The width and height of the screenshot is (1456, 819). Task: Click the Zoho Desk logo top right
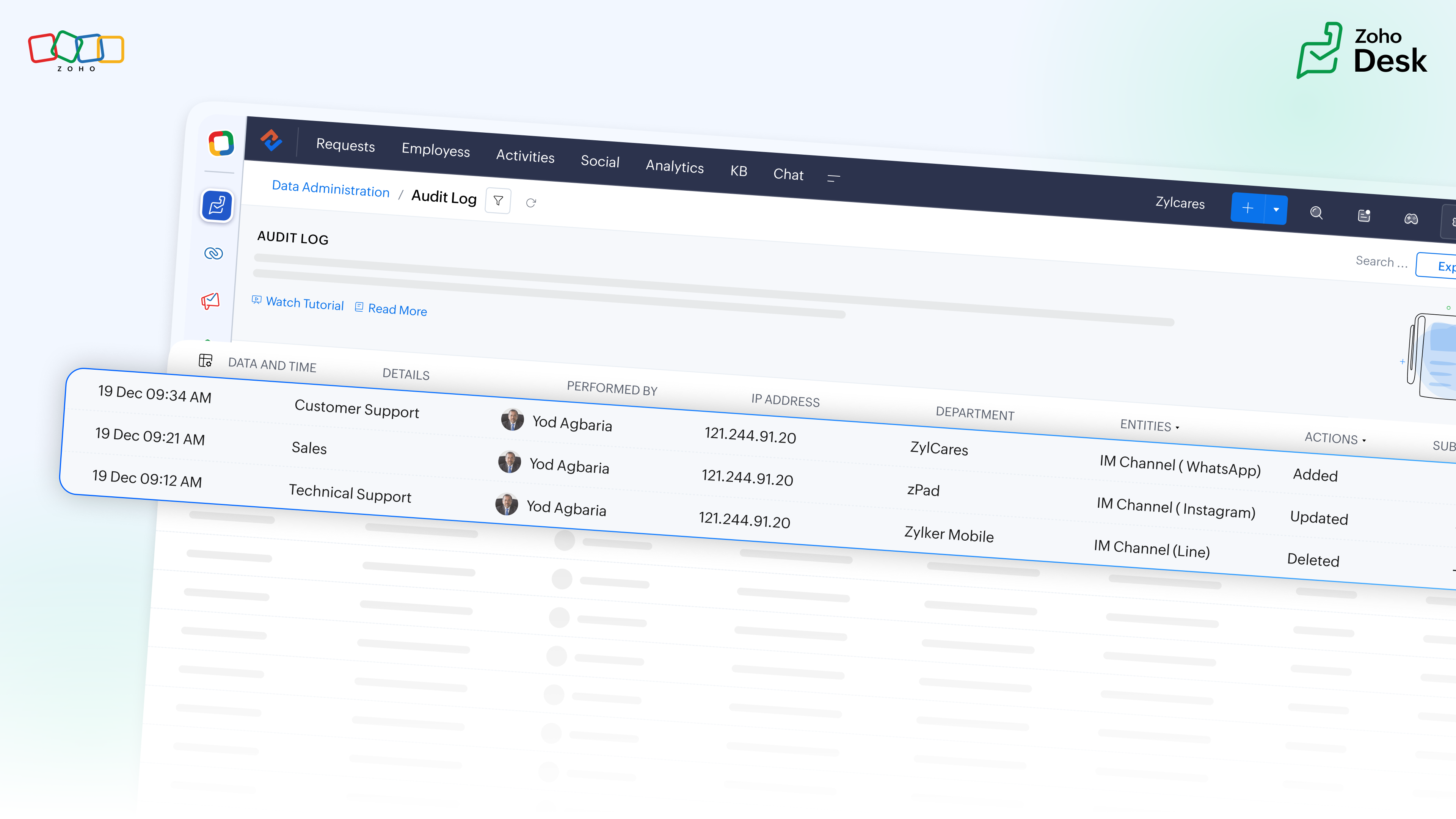tap(1362, 51)
